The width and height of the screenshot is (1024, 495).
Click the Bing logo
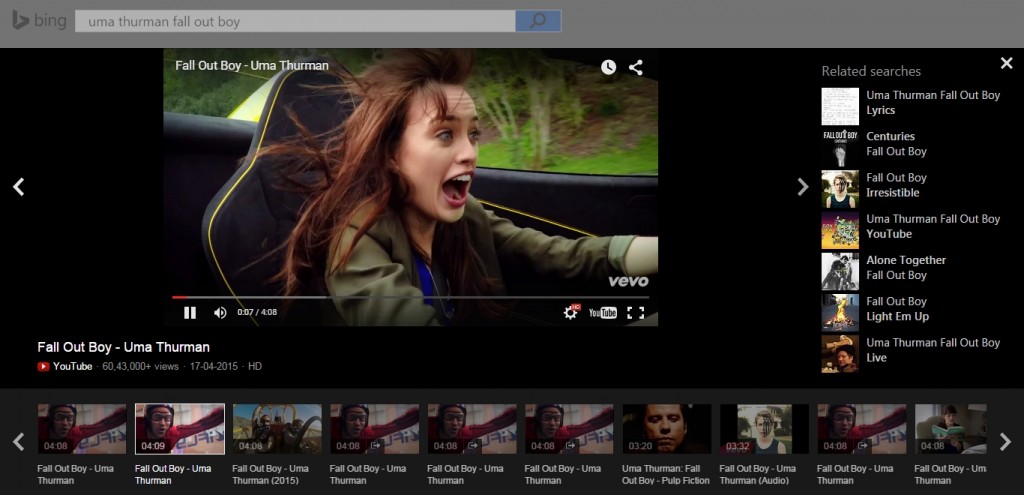pos(39,21)
